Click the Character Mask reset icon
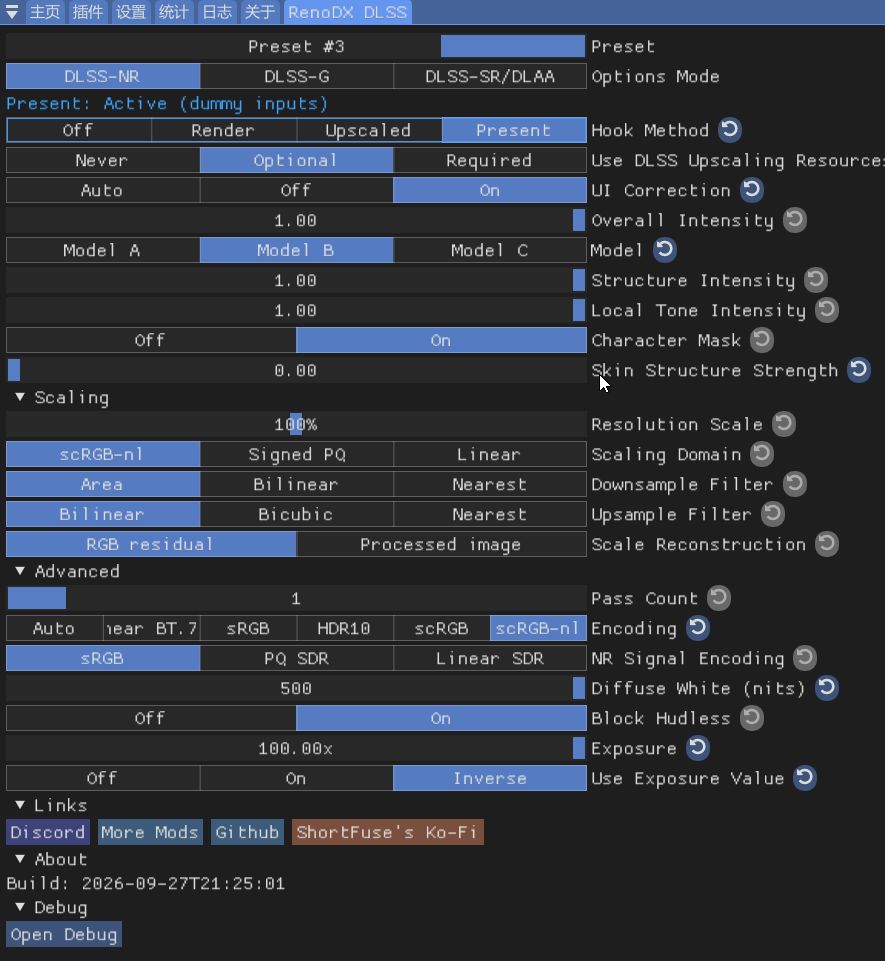Screen dimensions: 885x961 point(762,340)
